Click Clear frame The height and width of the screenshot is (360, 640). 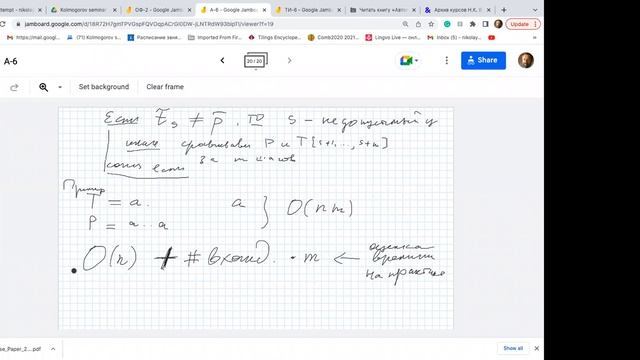[165, 87]
